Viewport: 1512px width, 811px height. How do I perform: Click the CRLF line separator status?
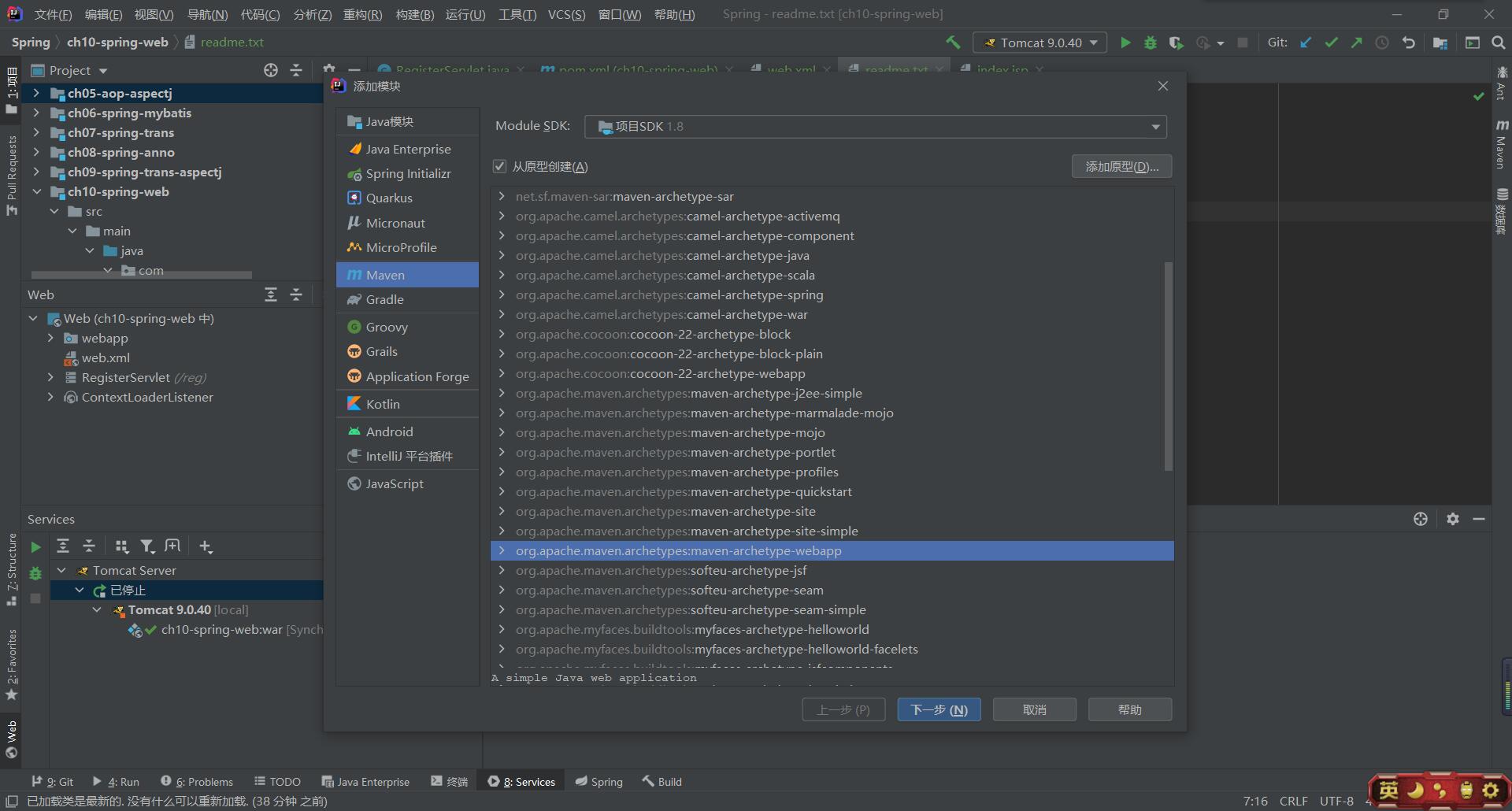coord(1293,801)
